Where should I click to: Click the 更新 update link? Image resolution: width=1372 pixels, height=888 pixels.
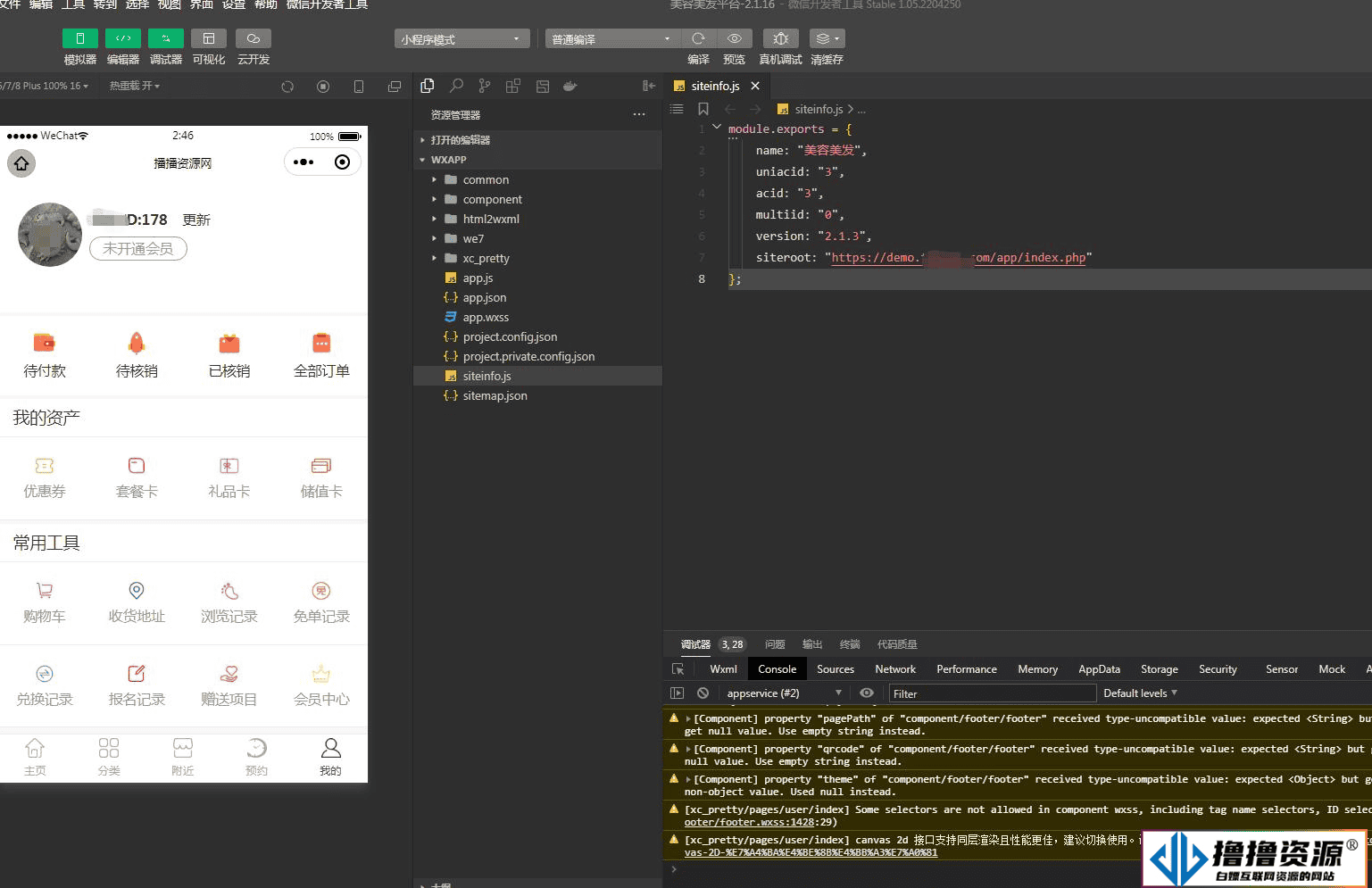[x=196, y=220]
